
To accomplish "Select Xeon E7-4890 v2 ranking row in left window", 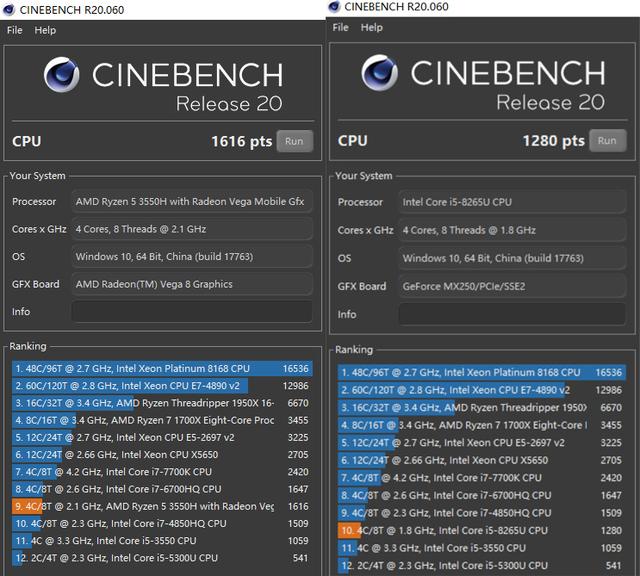I will pyautogui.click(x=162, y=386).
